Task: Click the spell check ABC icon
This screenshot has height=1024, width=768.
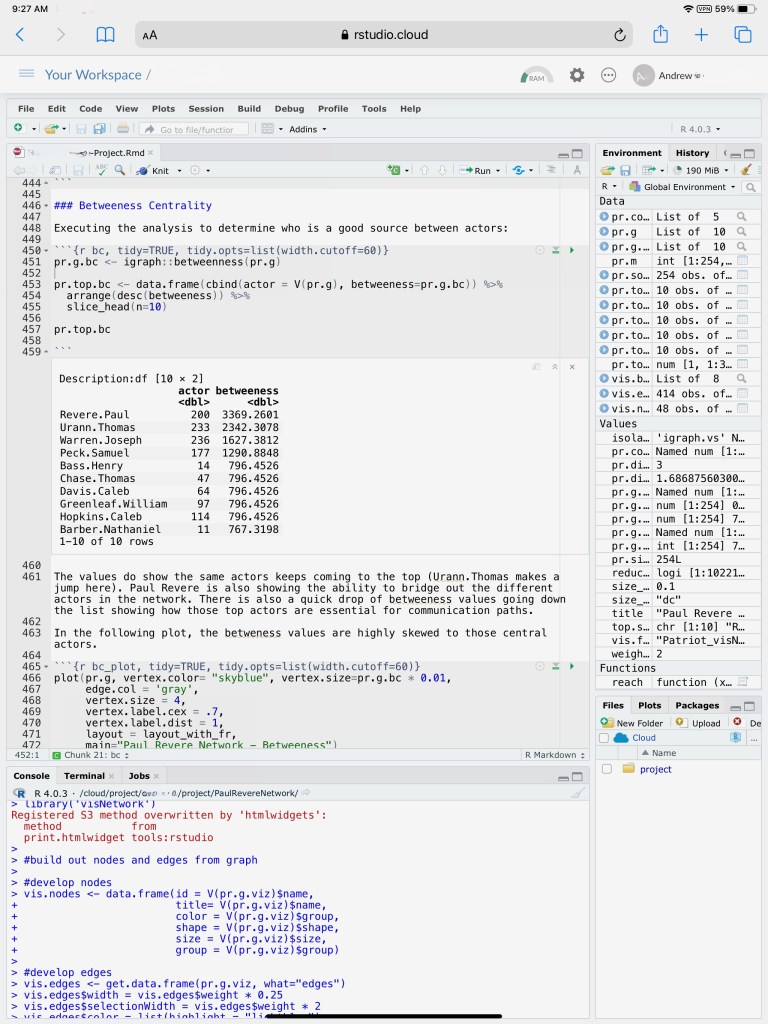Action: 100,171
